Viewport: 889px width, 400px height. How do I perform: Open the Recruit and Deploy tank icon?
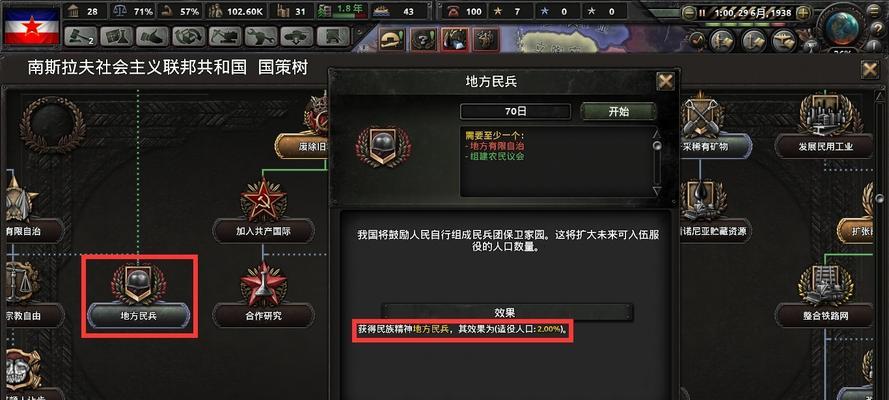297,37
